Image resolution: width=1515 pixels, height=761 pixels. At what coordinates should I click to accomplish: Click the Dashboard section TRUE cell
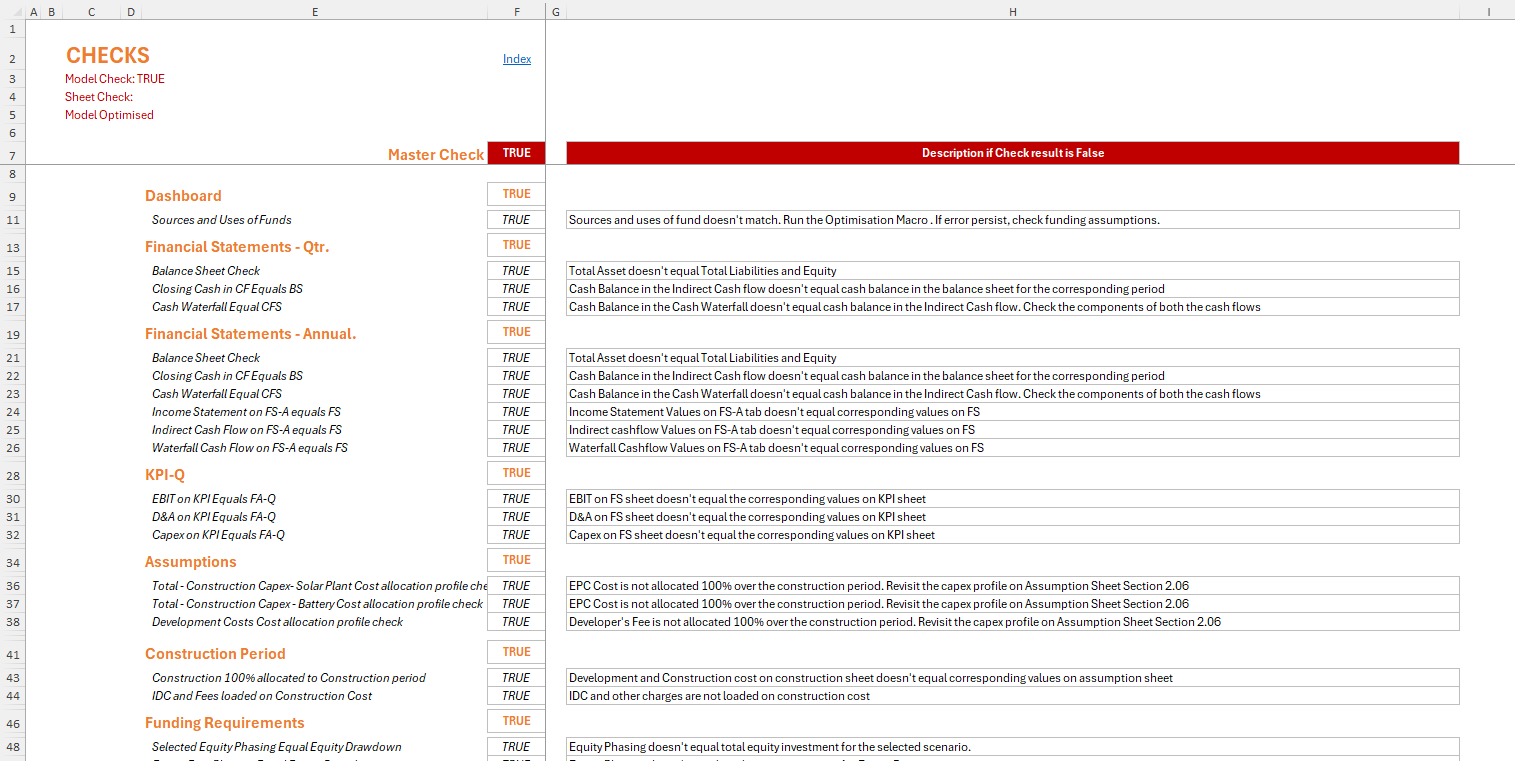(x=517, y=194)
